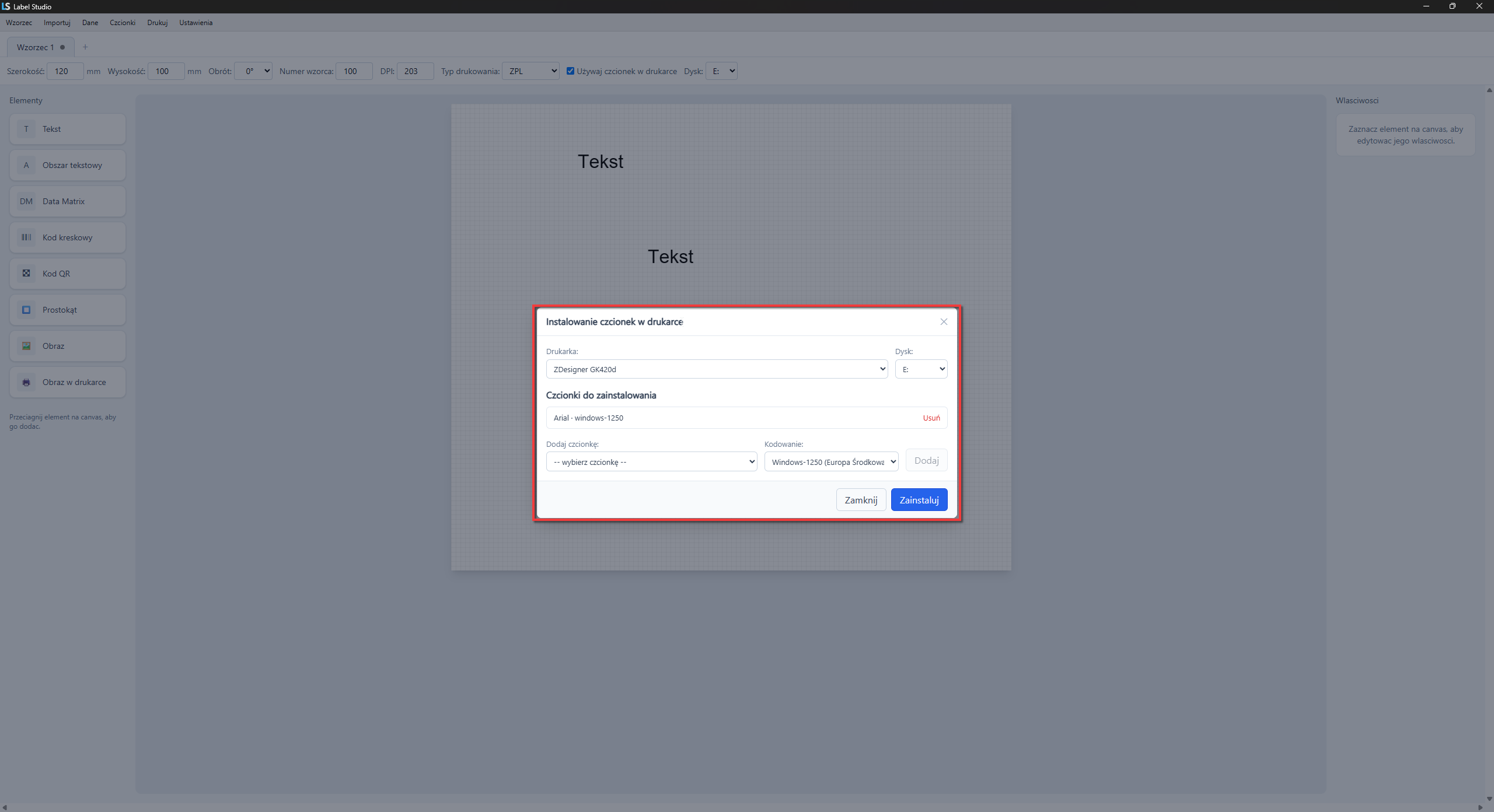Click the Zamknij button
The width and height of the screenshot is (1494, 812).
861,500
